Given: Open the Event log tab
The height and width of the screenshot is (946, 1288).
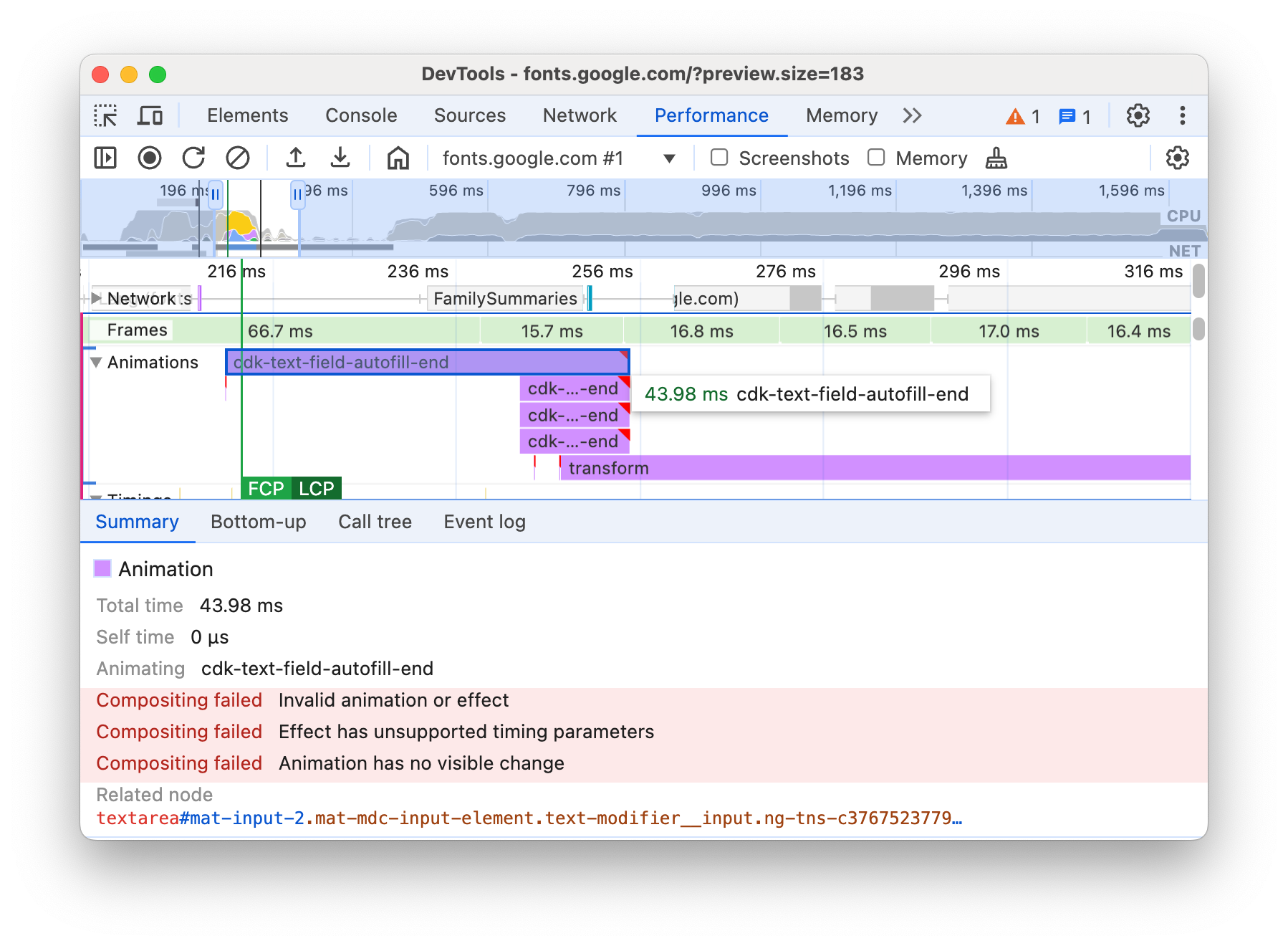Looking at the screenshot, I should click(x=484, y=522).
